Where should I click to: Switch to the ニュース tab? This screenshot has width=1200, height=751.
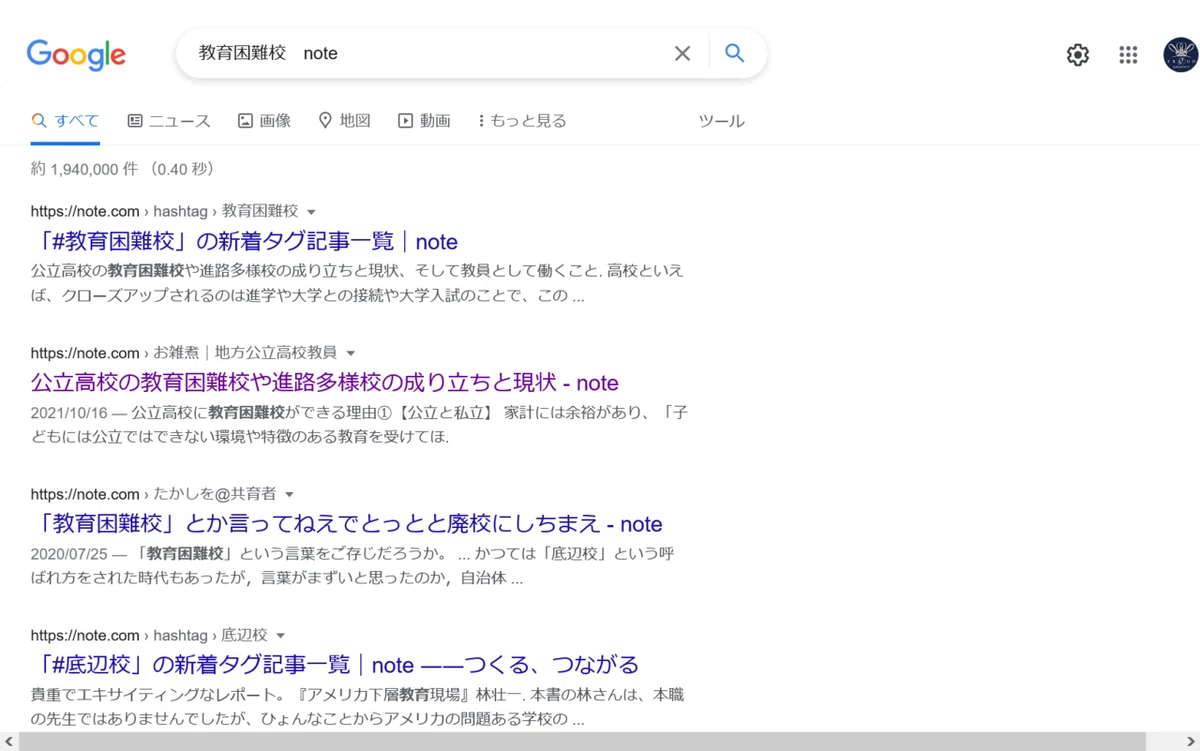[x=169, y=121]
